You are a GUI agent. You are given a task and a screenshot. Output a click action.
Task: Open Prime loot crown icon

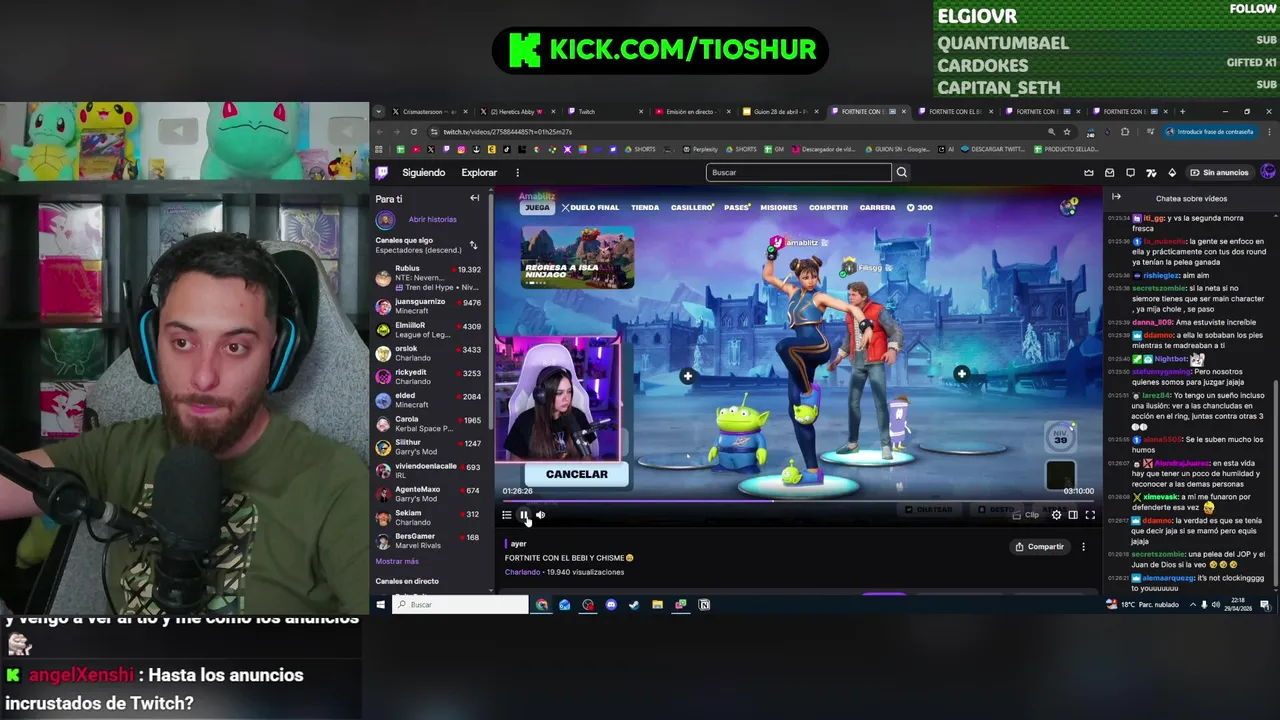pyautogui.click(x=1089, y=172)
